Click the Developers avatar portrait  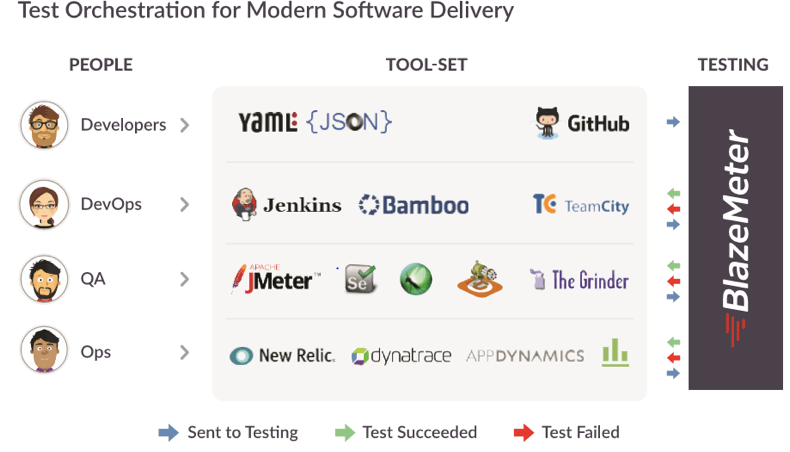pos(44,125)
